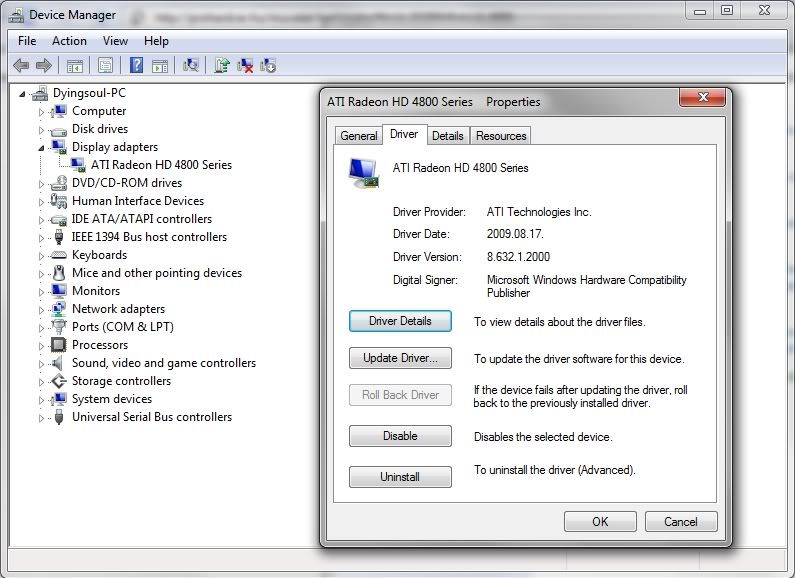Click the Driver Details button
This screenshot has height=578, width=795.
[x=400, y=321]
